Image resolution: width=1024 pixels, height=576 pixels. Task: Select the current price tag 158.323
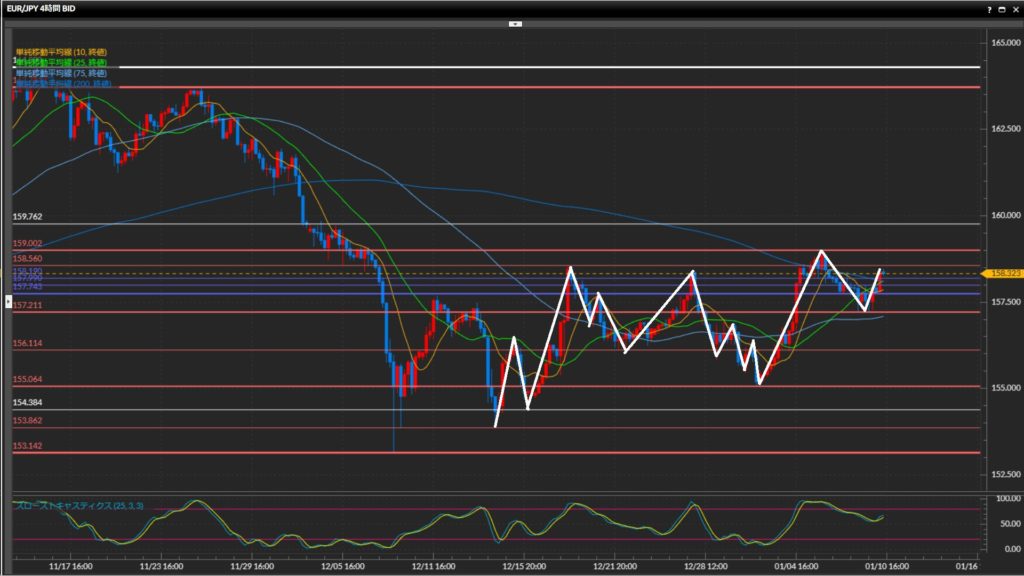pyautogui.click(x=1000, y=272)
